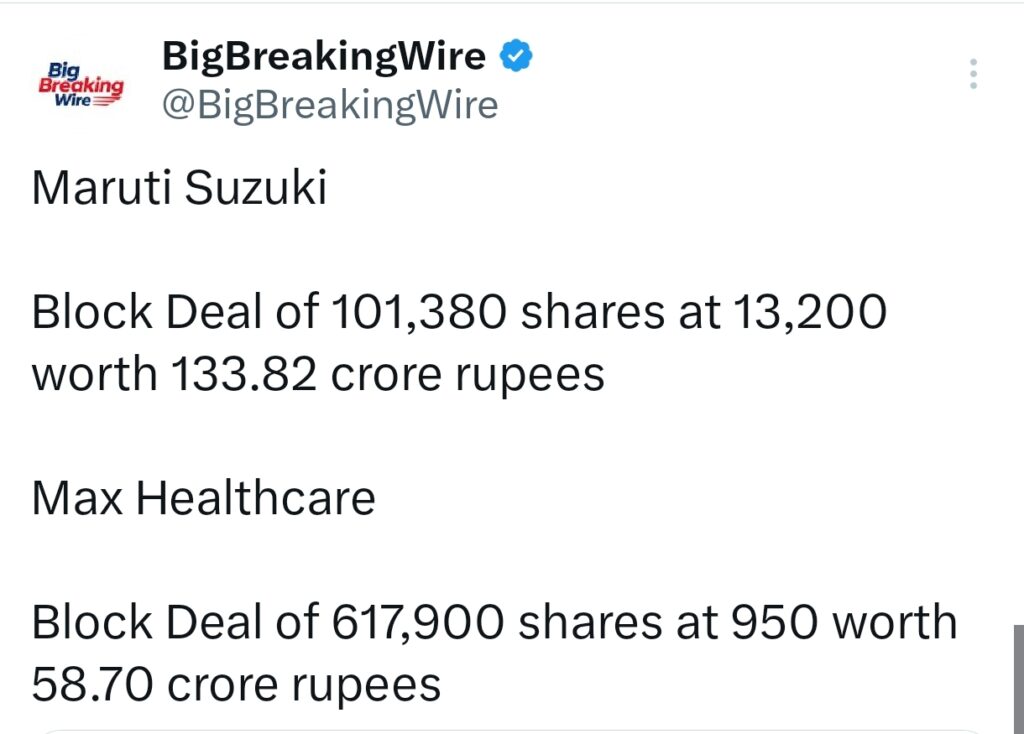Select the Maruti Suzuki text line
1024x734 pixels.
[178, 189]
